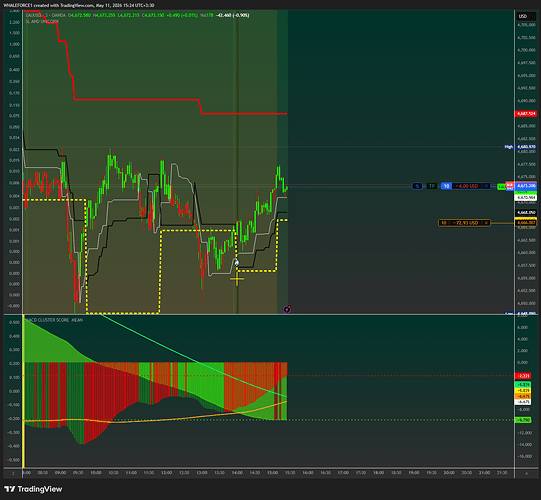Click the blue quantity 10 position box

(x=446, y=186)
